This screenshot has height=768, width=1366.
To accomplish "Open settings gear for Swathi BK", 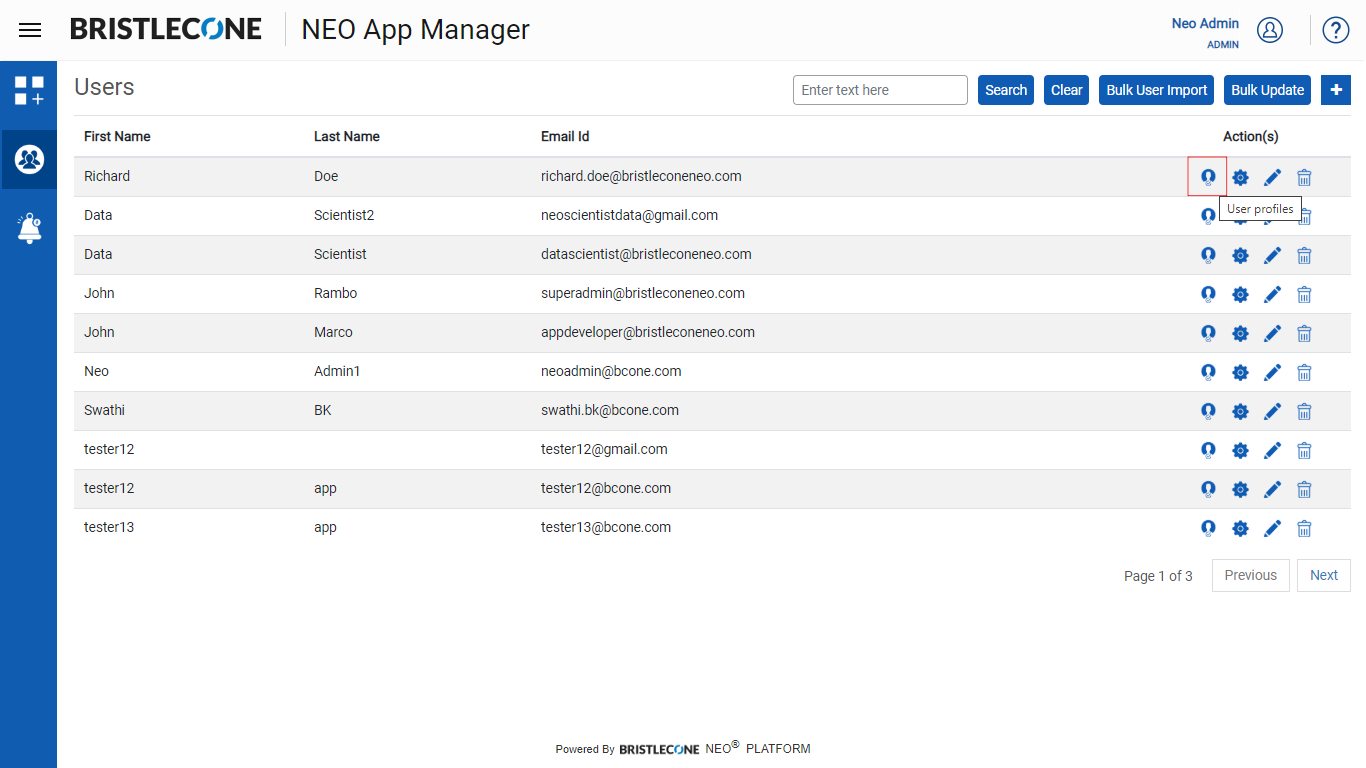I will coord(1240,411).
